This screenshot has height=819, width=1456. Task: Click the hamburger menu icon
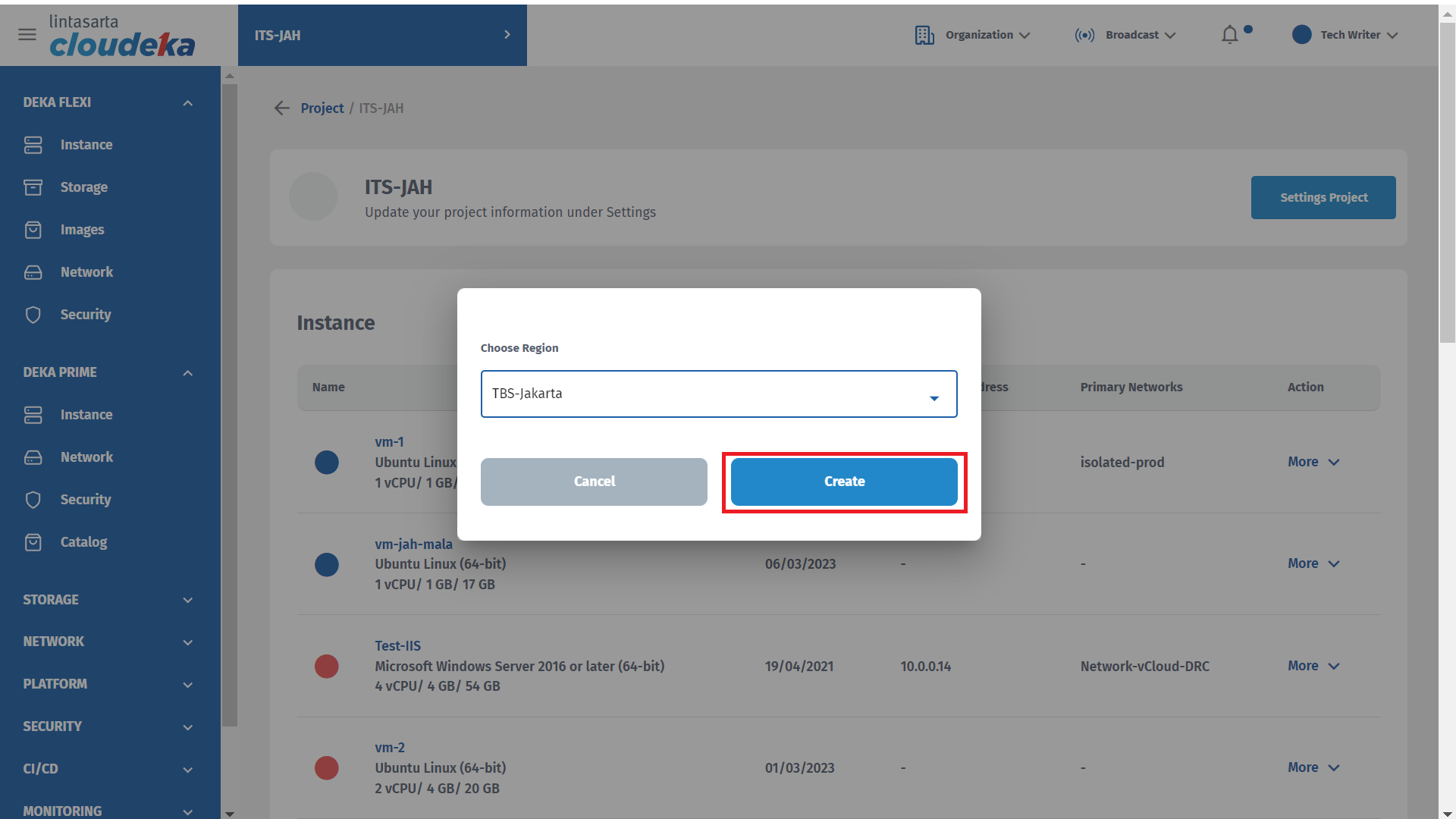(x=27, y=35)
